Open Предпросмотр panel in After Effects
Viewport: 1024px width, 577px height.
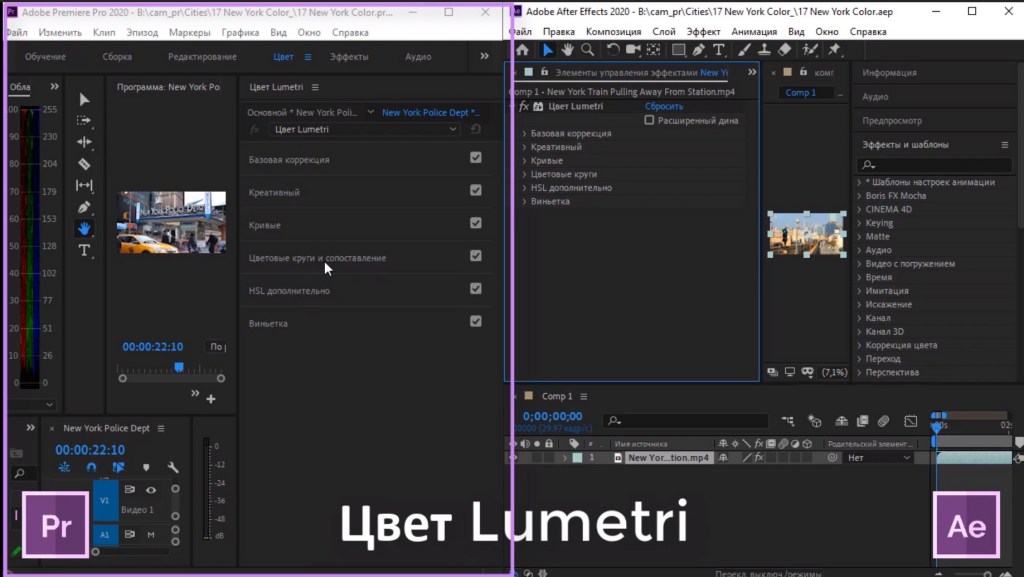pos(891,120)
